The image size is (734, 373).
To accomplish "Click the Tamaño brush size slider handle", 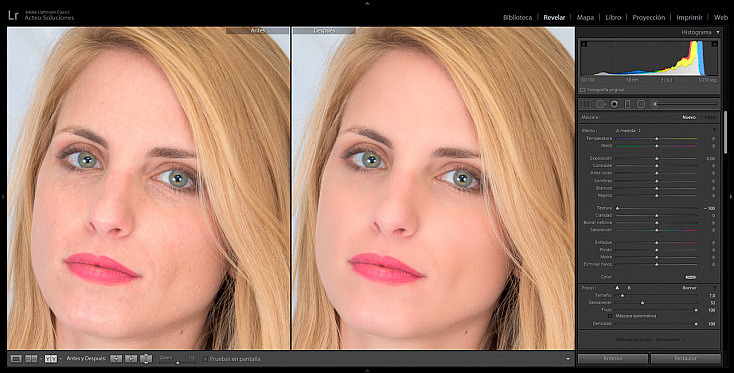I will pyautogui.click(x=622, y=296).
